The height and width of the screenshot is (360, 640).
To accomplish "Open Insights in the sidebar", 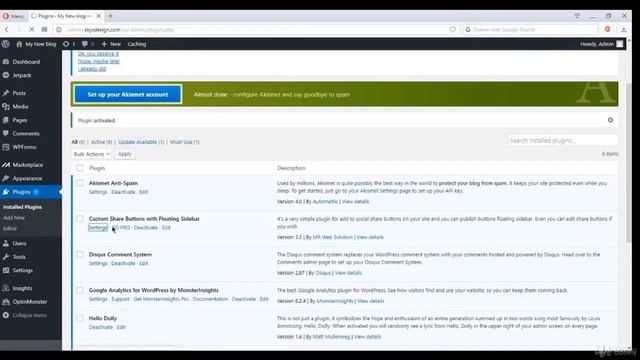I will (22, 288).
